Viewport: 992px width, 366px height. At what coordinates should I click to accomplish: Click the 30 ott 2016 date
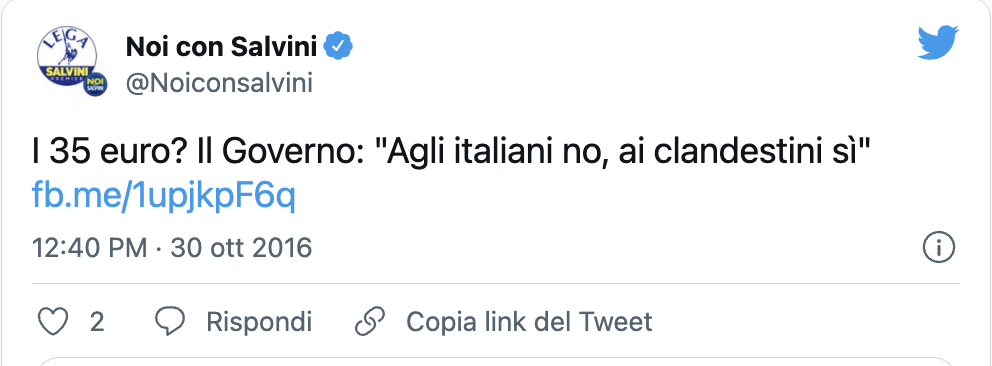pos(241,247)
